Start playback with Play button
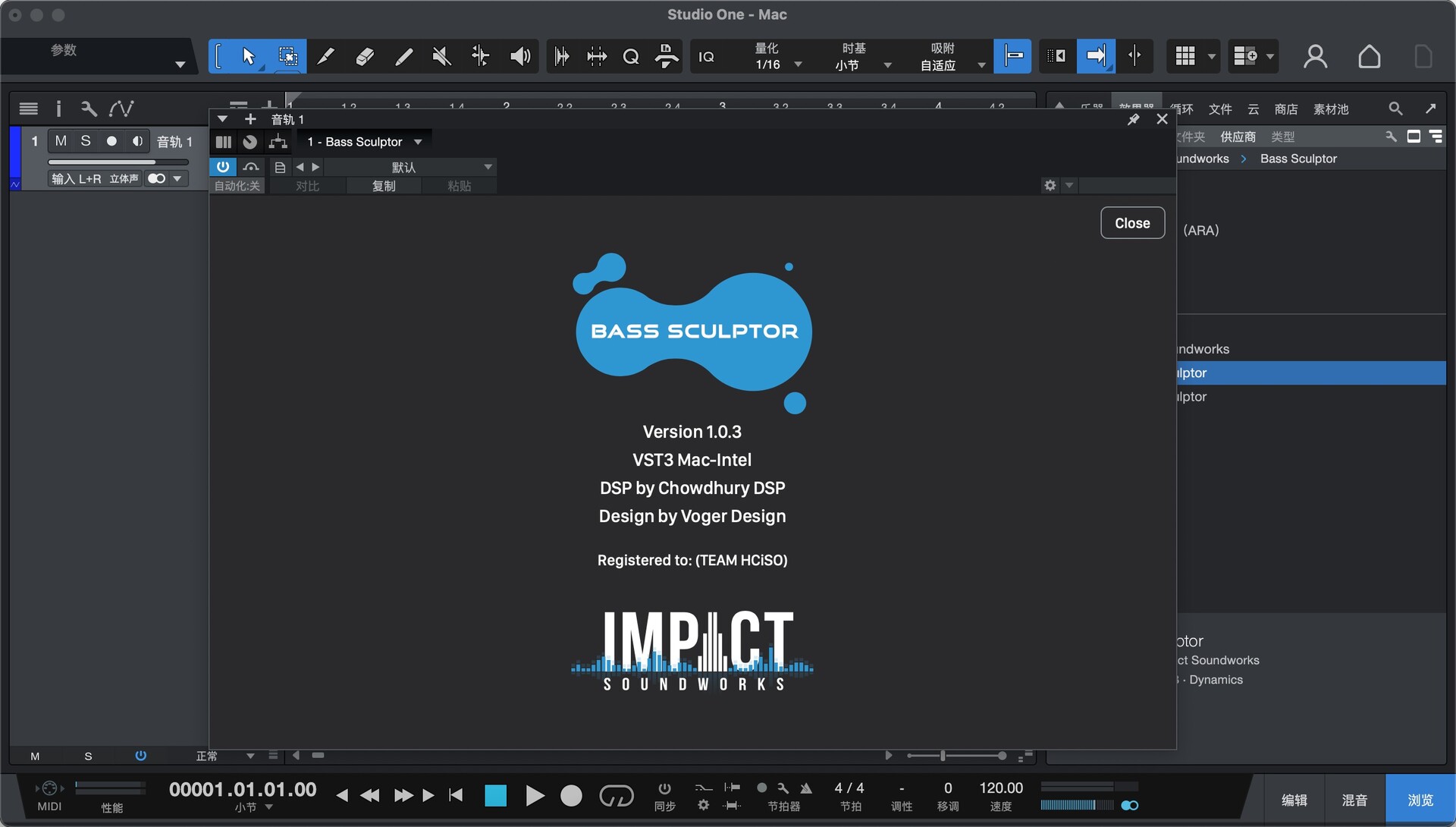The height and width of the screenshot is (827, 1456). 535,796
